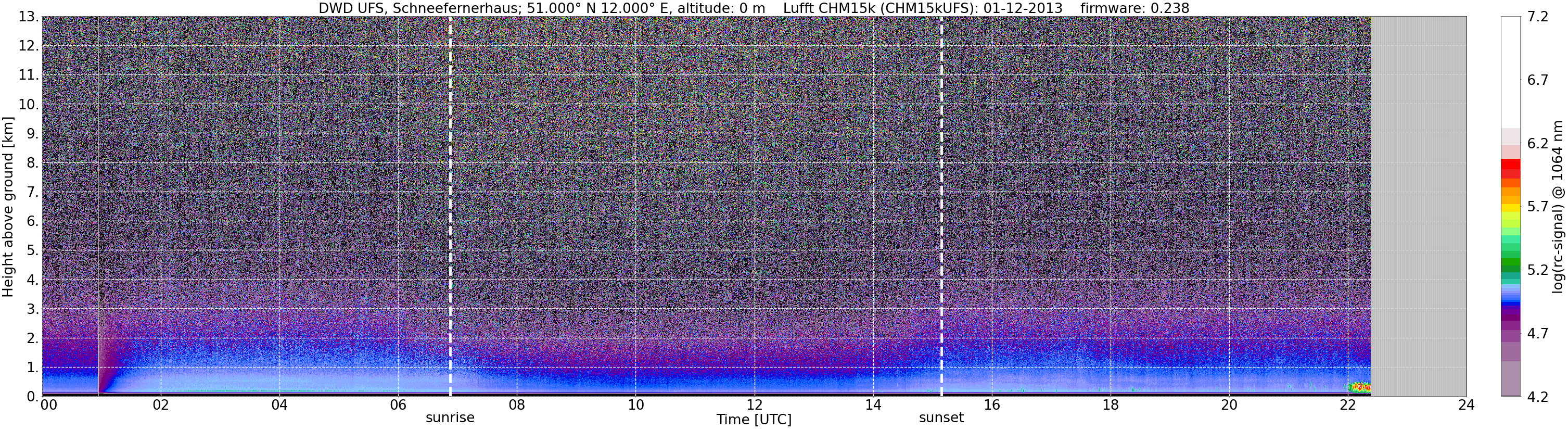Click the 'sunset' label below the axis
Image resolution: width=1568 pixels, height=430 pixels.
pos(941,418)
